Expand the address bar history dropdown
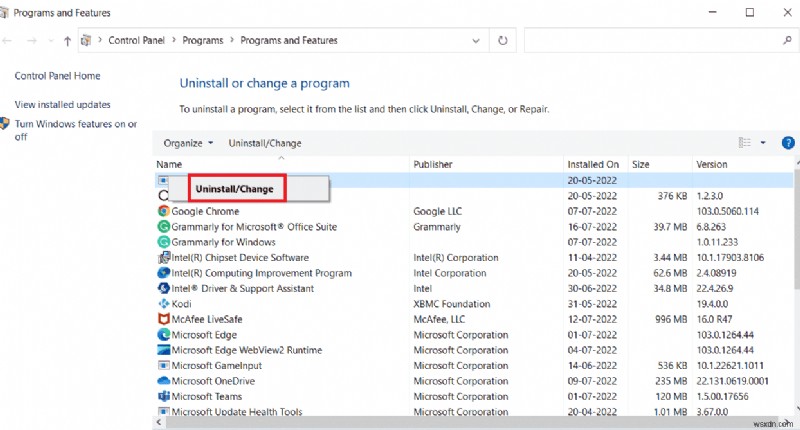800x430 pixels. click(478, 41)
